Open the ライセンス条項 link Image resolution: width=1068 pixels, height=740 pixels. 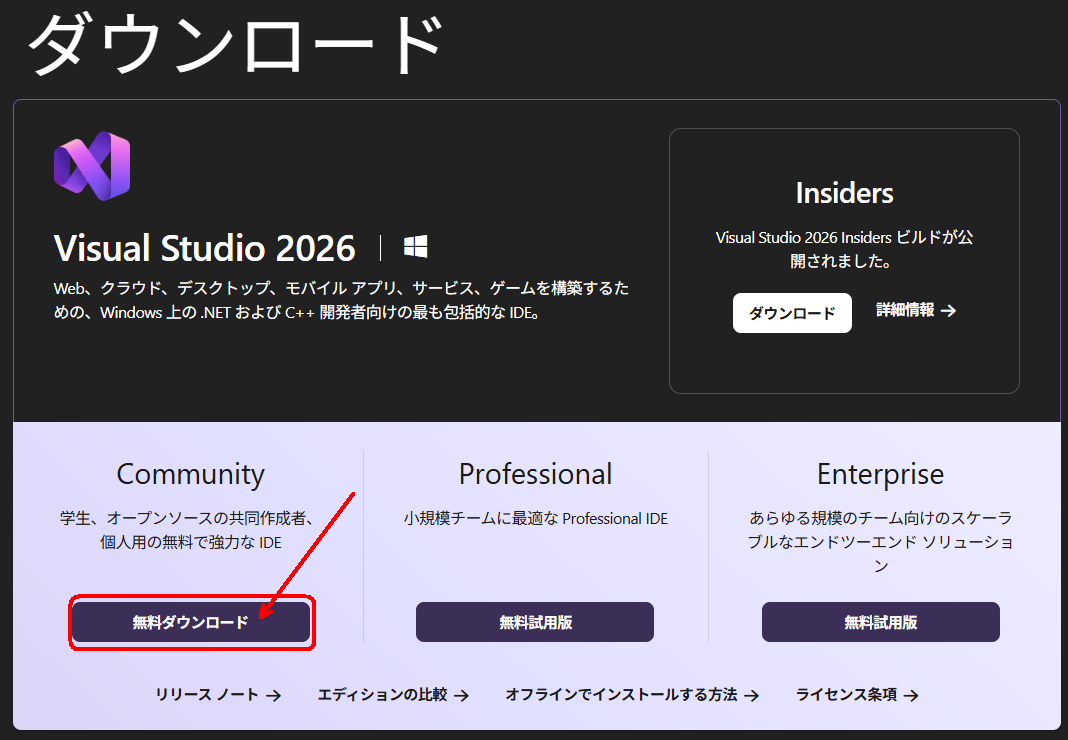(846, 695)
